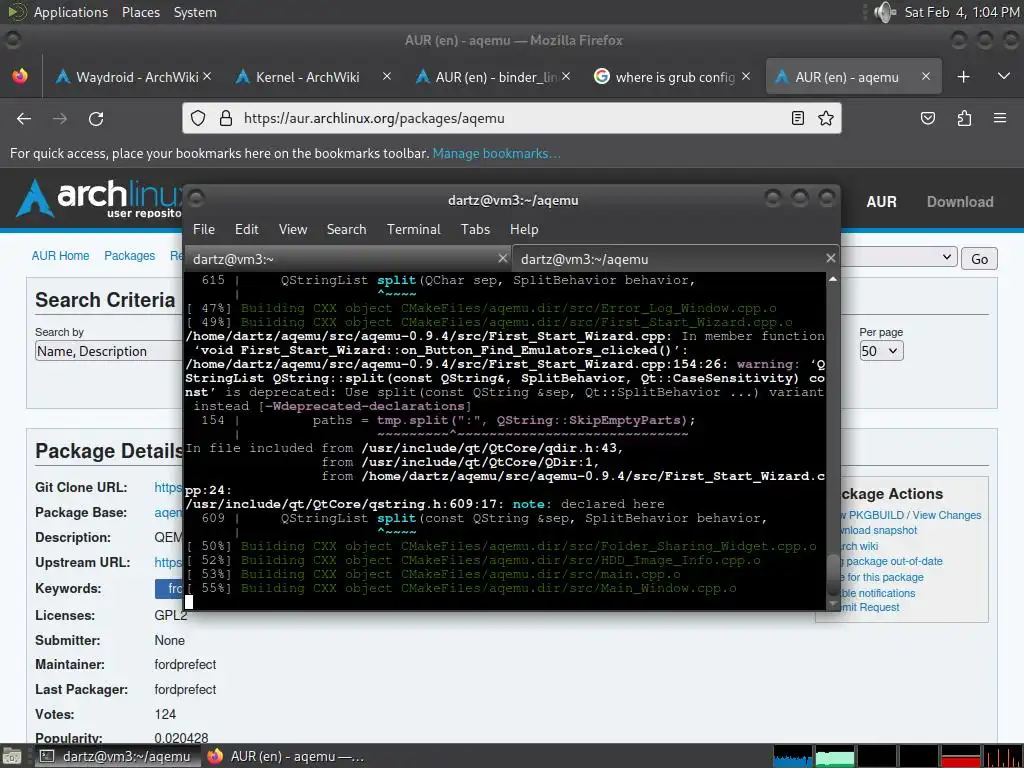
Task: Open the Firefox extensions puzzle icon
Action: (964, 118)
